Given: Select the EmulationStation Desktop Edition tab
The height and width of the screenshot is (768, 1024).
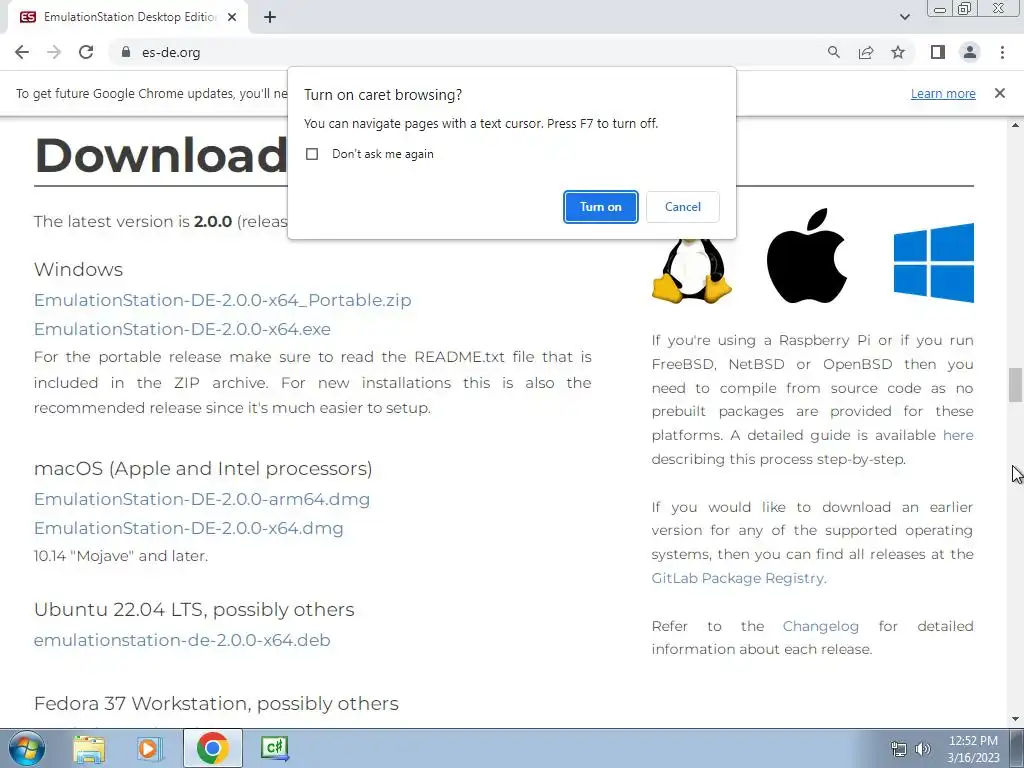Looking at the screenshot, I should coord(128,17).
